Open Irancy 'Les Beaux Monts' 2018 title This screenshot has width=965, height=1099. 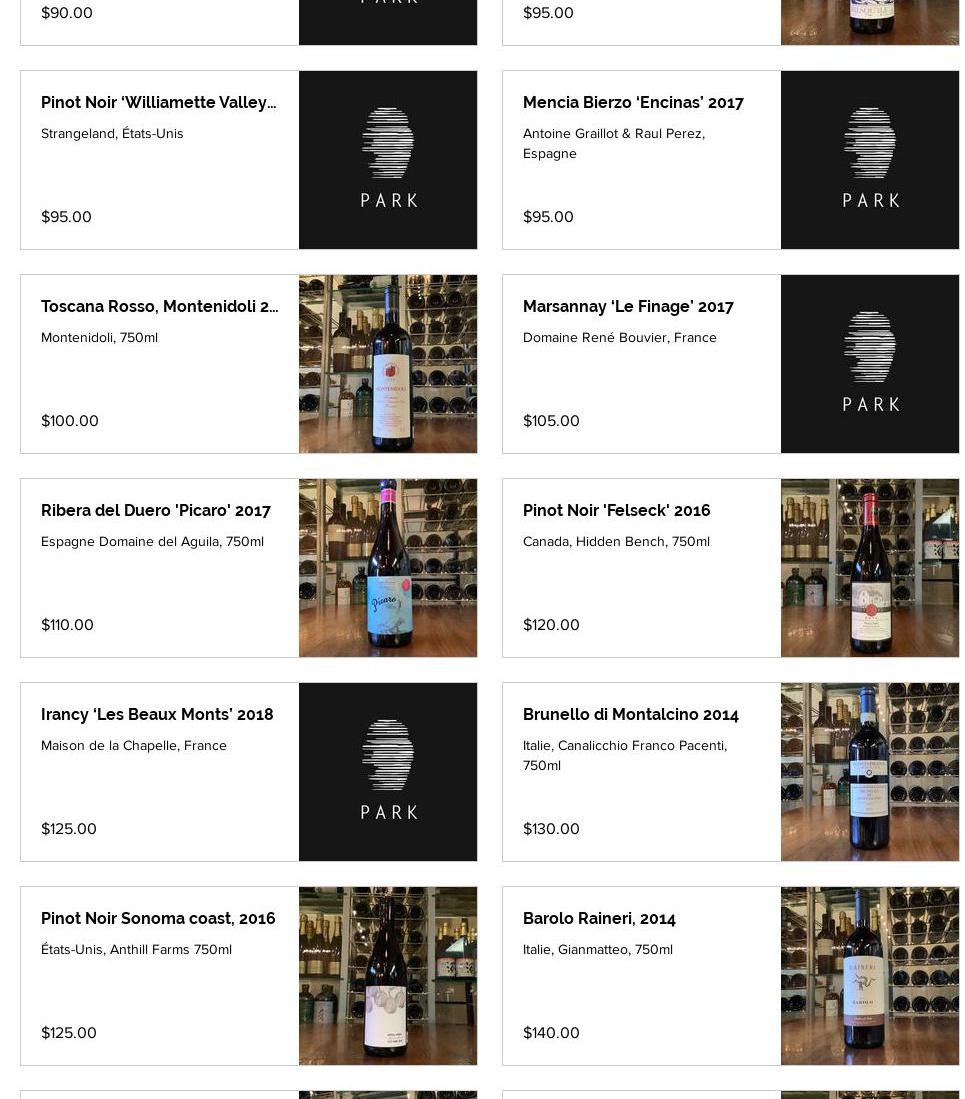pos(157,714)
